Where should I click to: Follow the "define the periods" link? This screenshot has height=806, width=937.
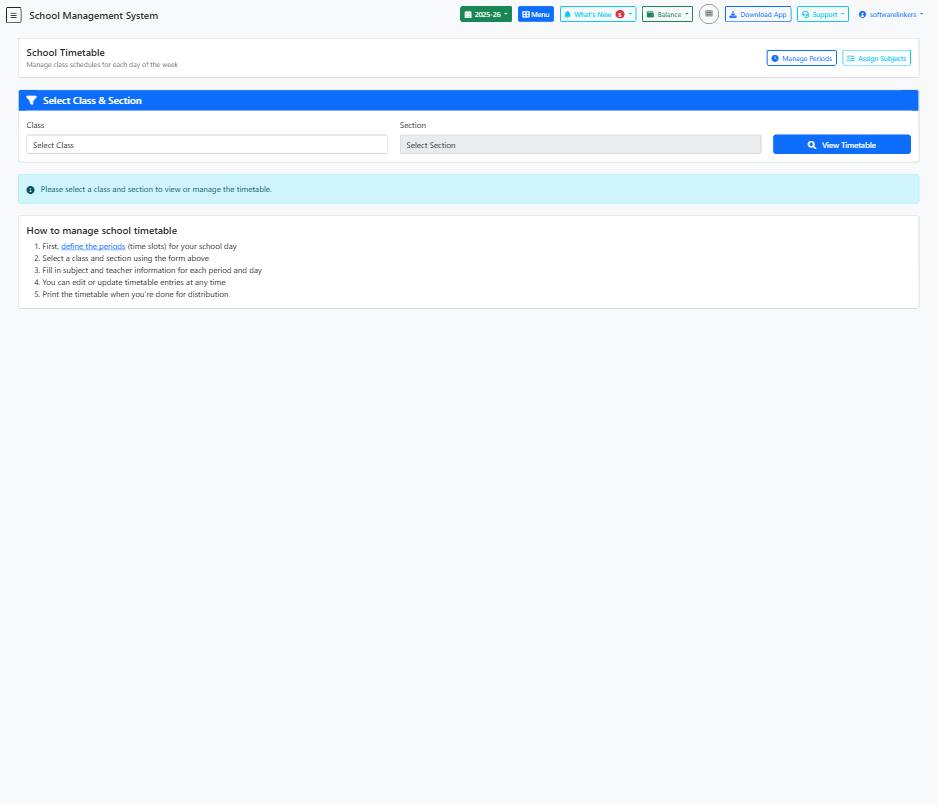click(93, 246)
